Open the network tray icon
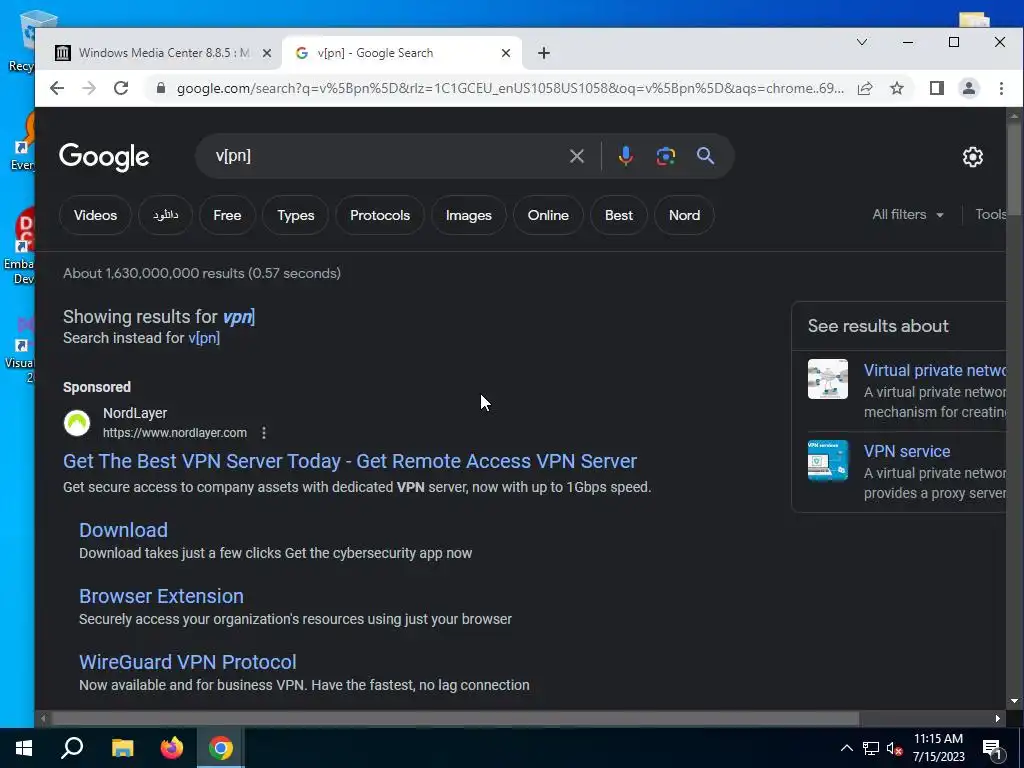The image size is (1024, 768). click(x=871, y=748)
